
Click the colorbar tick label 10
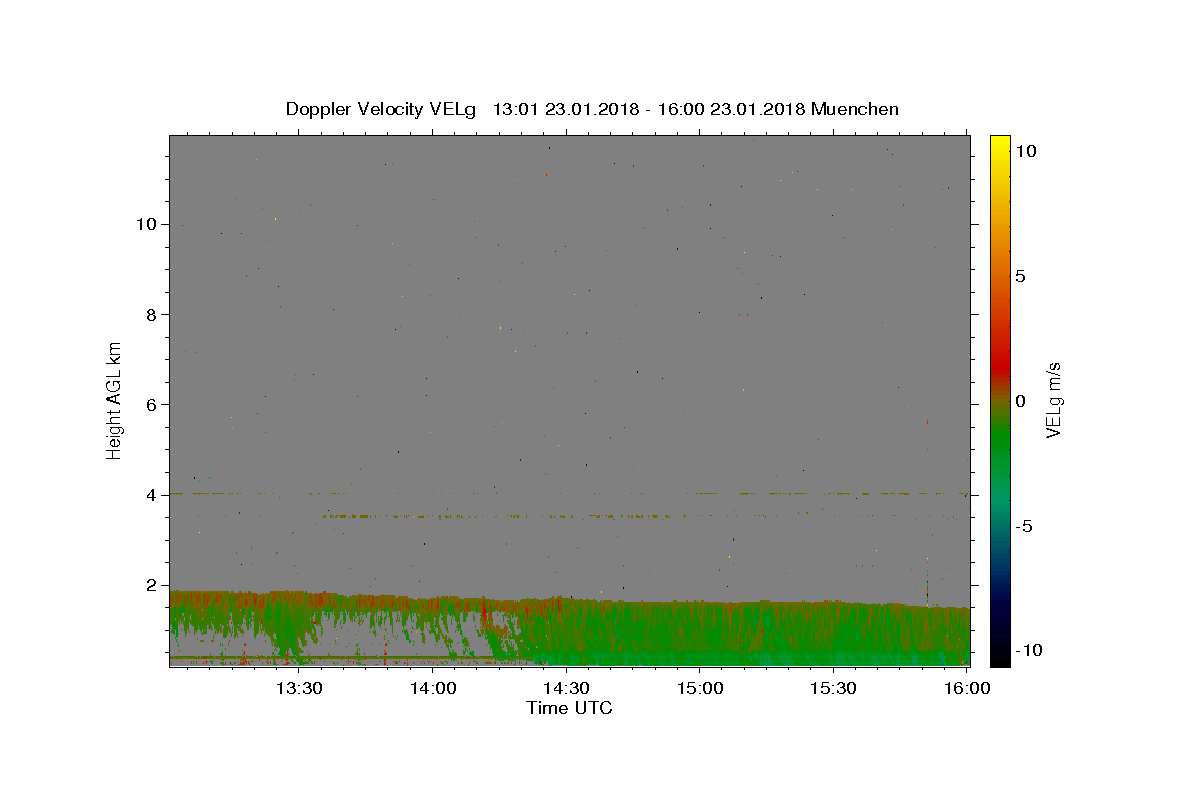(1025, 151)
